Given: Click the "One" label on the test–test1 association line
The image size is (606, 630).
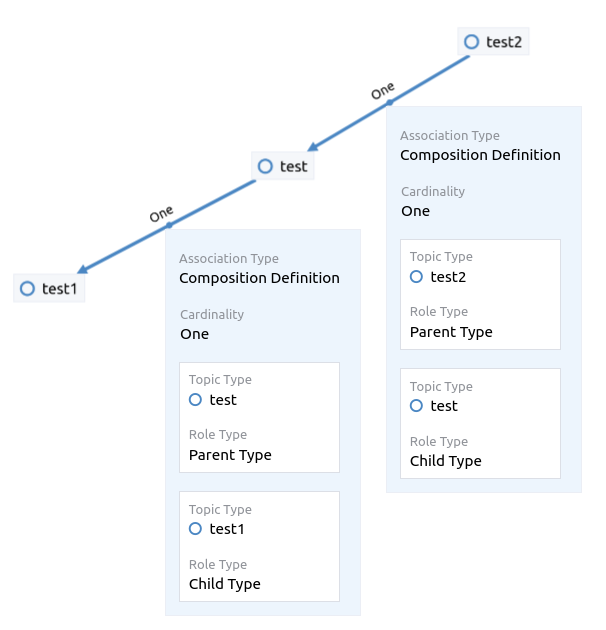Looking at the screenshot, I should [x=161, y=214].
